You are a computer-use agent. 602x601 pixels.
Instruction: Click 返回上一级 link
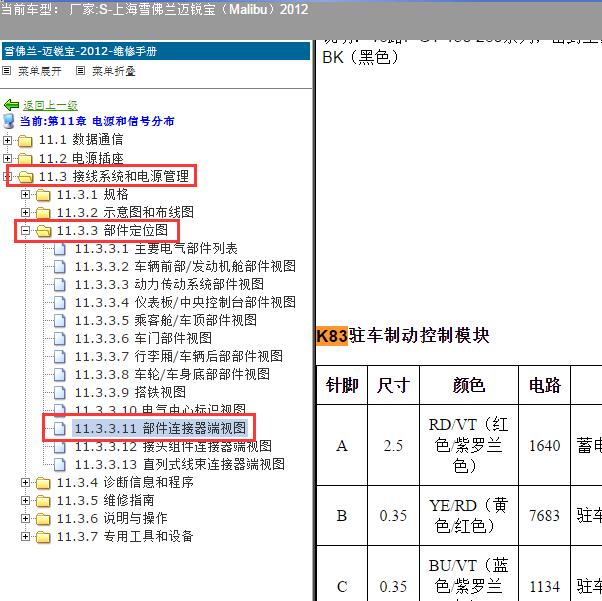point(50,105)
